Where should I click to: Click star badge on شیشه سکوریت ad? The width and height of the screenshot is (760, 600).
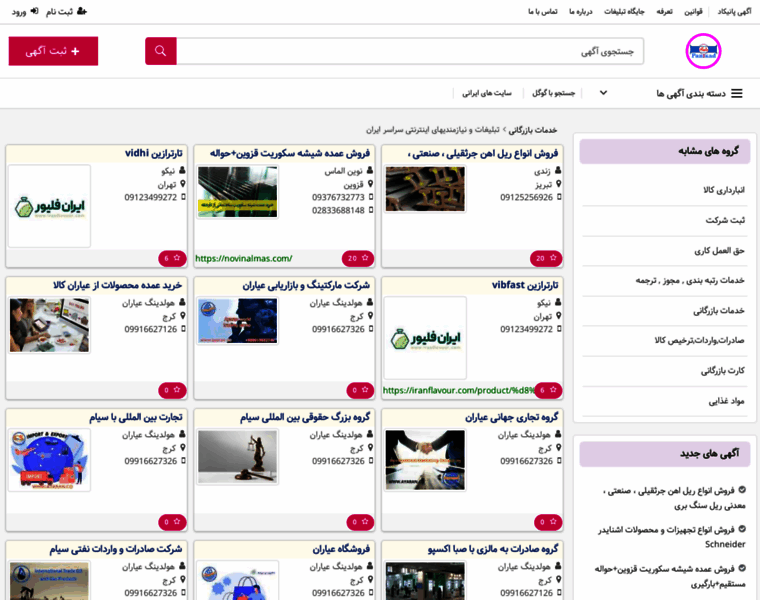pos(358,258)
